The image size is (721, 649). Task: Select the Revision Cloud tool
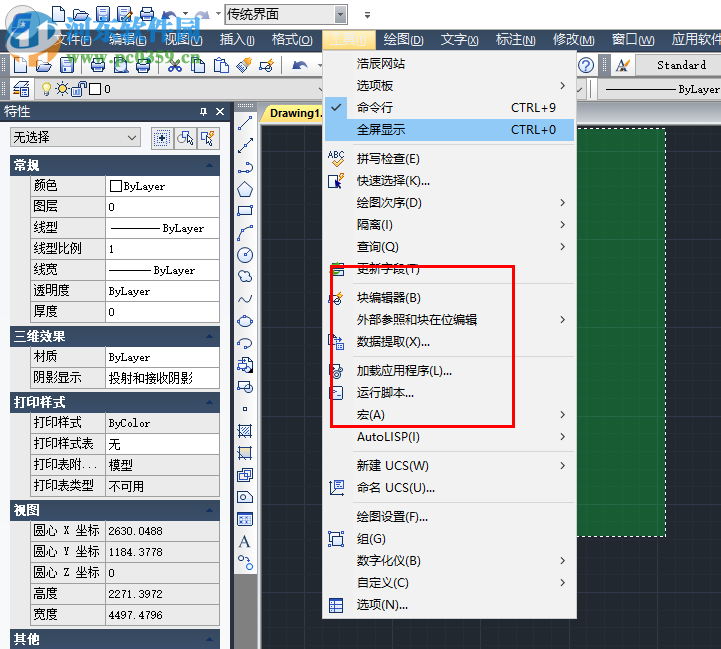(x=245, y=277)
